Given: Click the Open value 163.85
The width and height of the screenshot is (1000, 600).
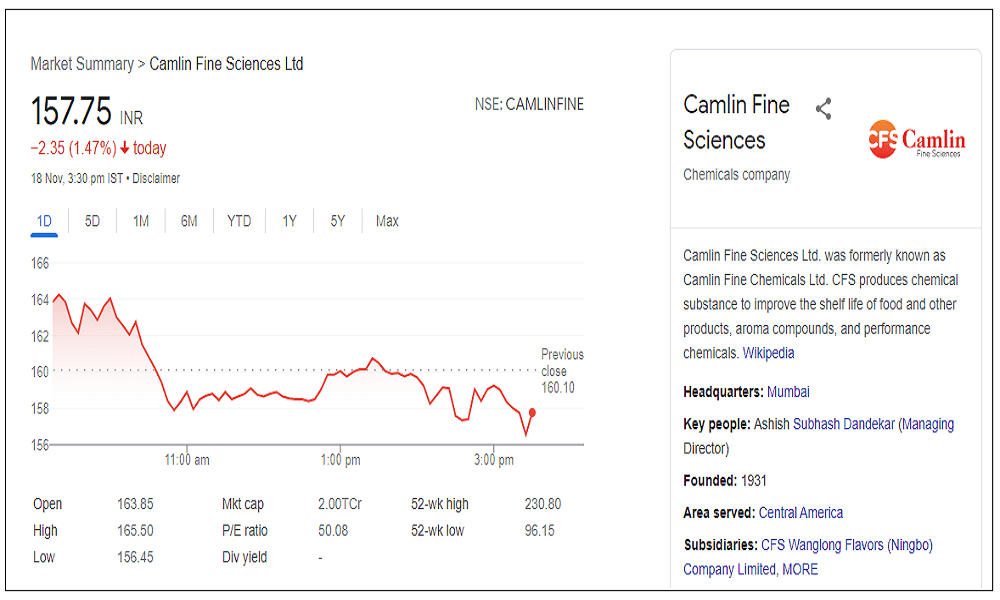Looking at the screenshot, I should [x=135, y=504].
